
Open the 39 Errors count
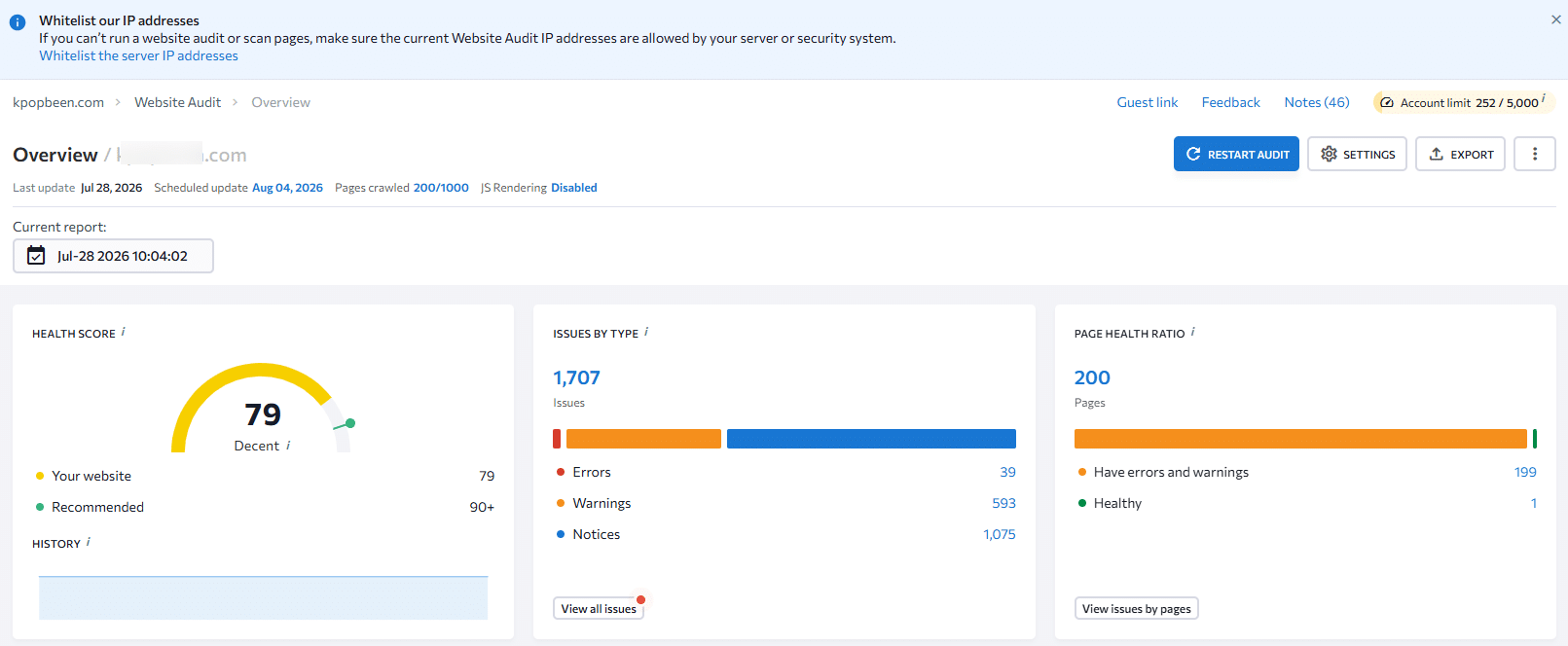pyautogui.click(x=1007, y=472)
